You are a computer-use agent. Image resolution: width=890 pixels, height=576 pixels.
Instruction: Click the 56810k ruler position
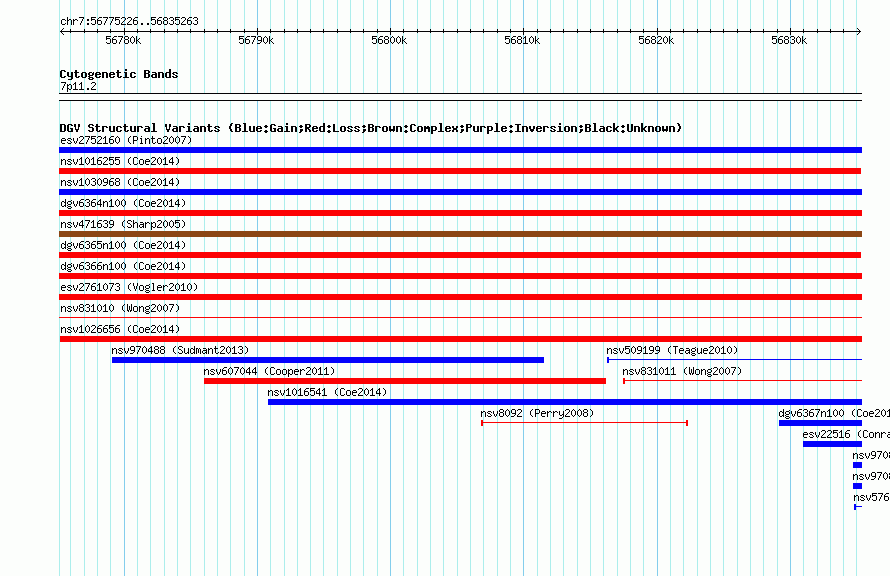click(522, 40)
